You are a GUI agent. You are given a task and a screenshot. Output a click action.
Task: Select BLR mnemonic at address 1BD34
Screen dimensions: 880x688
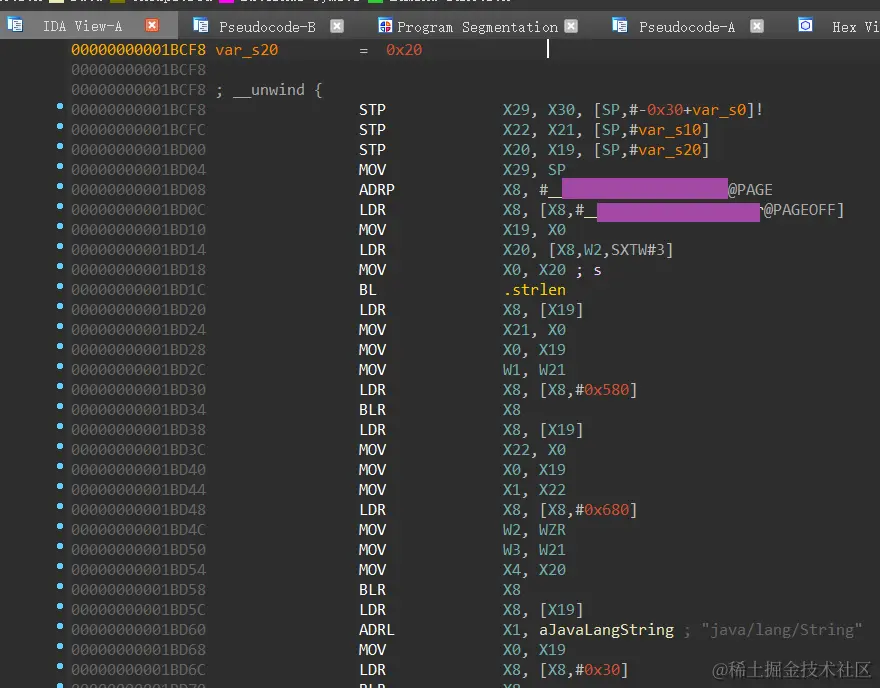[372, 410]
